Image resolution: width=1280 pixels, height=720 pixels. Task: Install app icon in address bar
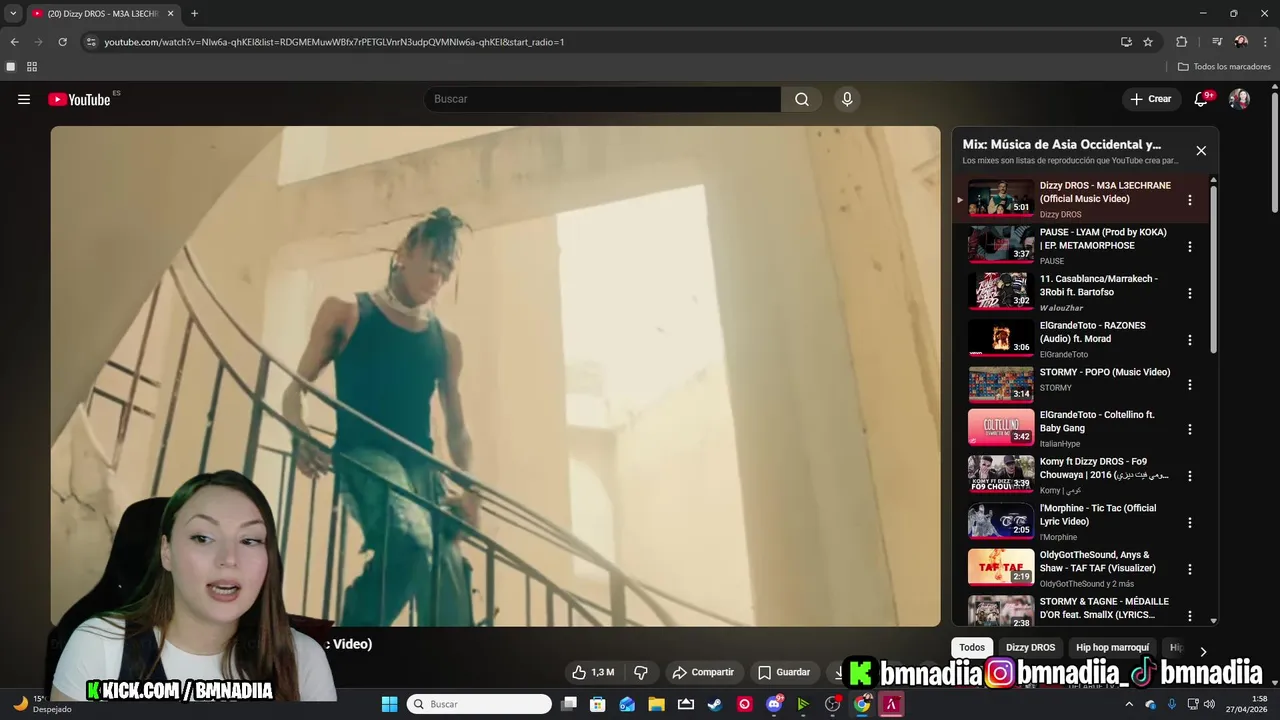(x=1126, y=42)
